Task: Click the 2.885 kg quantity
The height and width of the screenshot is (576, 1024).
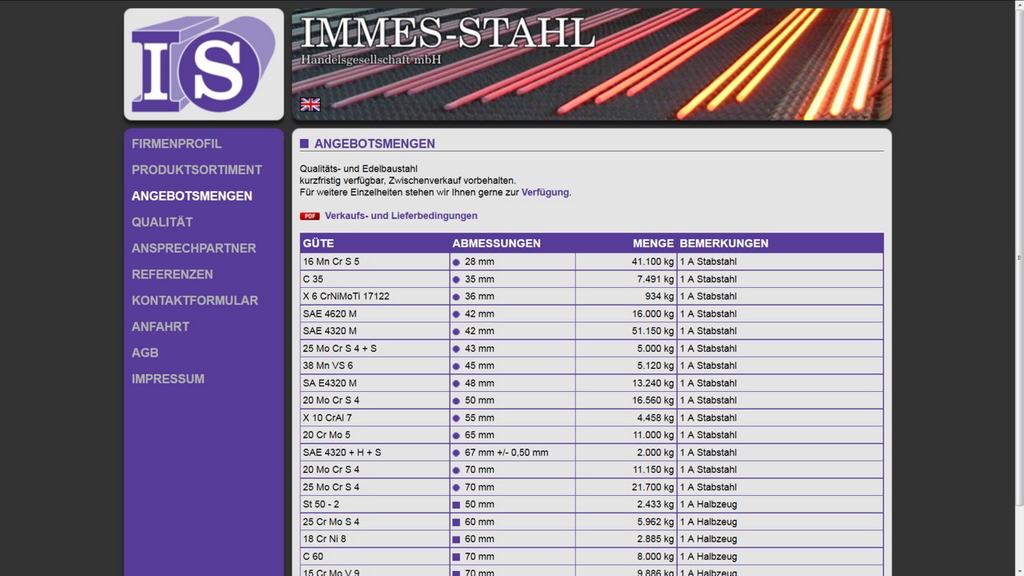Action: pyautogui.click(x=626, y=539)
